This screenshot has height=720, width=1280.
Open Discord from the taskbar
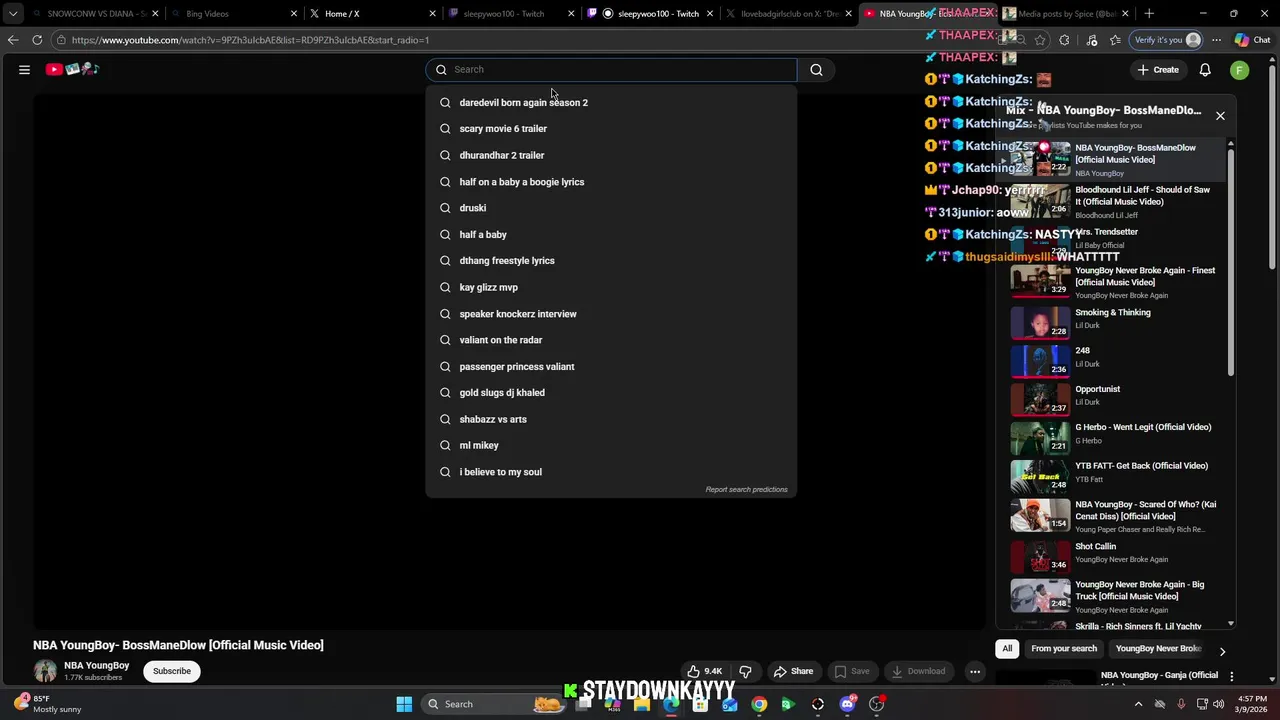pos(847,704)
